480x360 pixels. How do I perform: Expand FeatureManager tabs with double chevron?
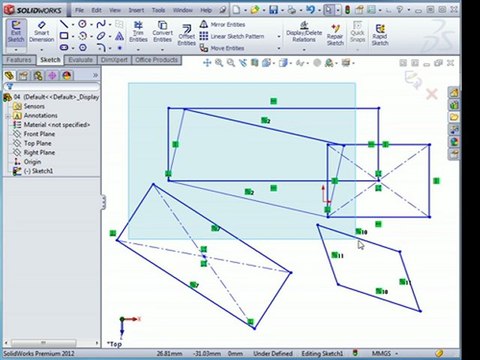point(95,75)
